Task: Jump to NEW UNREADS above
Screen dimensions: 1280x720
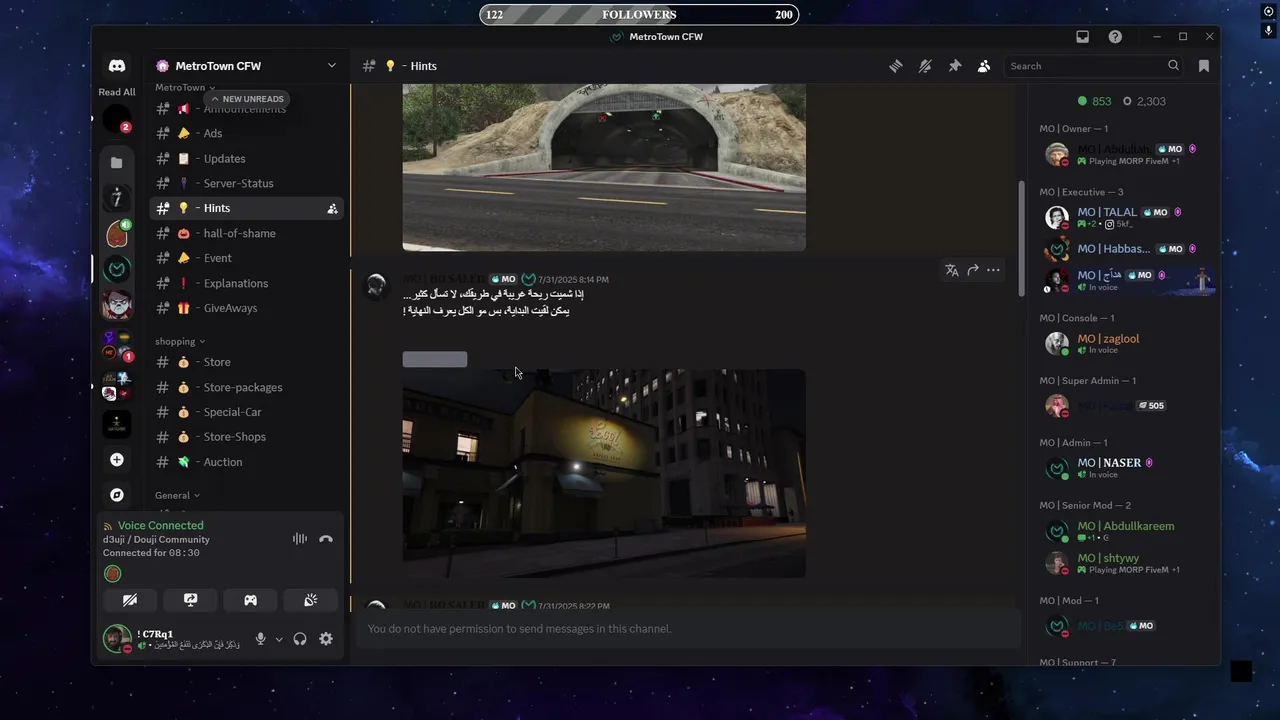Action: (x=247, y=99)
